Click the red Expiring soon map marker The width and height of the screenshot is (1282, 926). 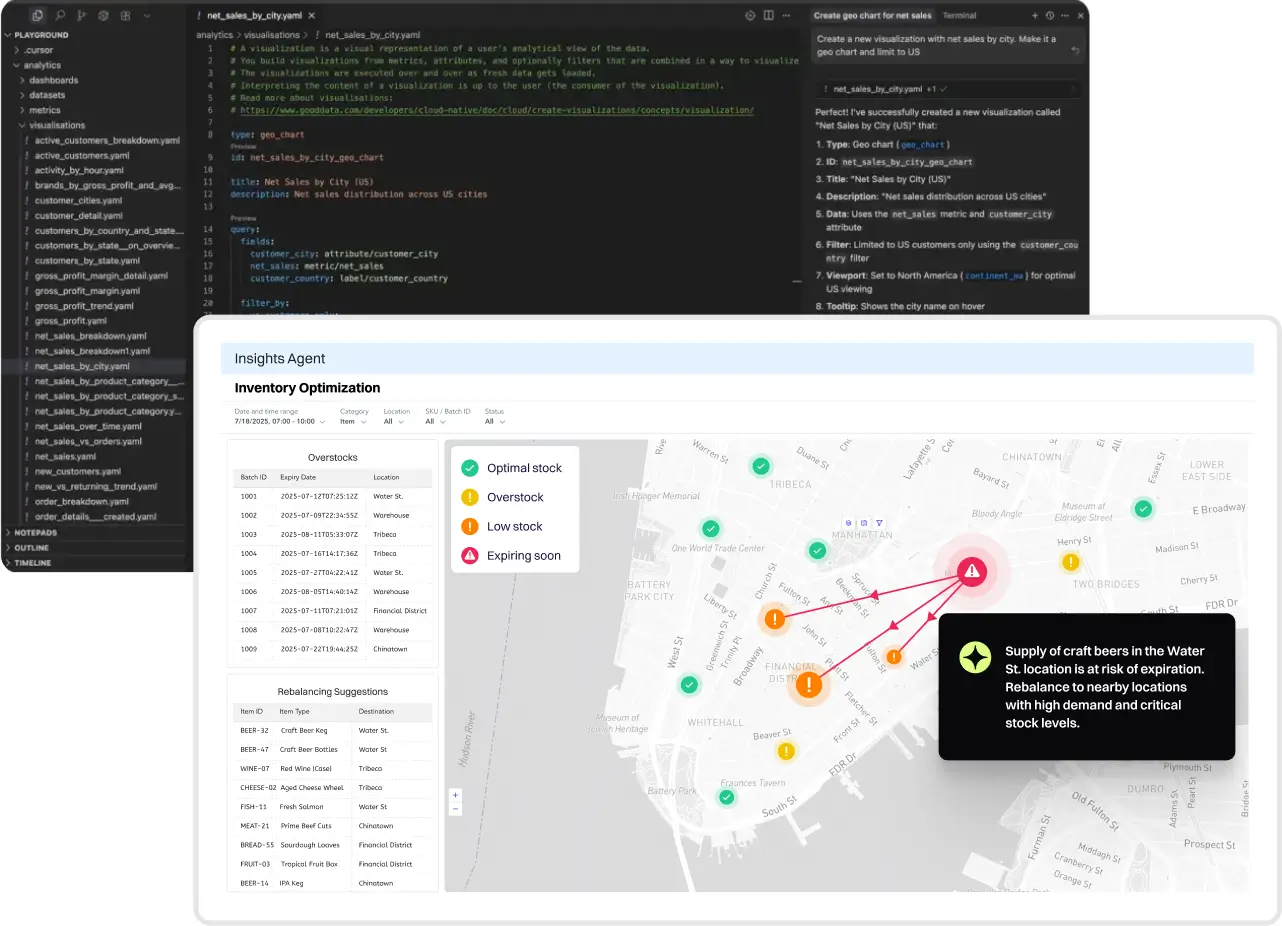(971, 571)
